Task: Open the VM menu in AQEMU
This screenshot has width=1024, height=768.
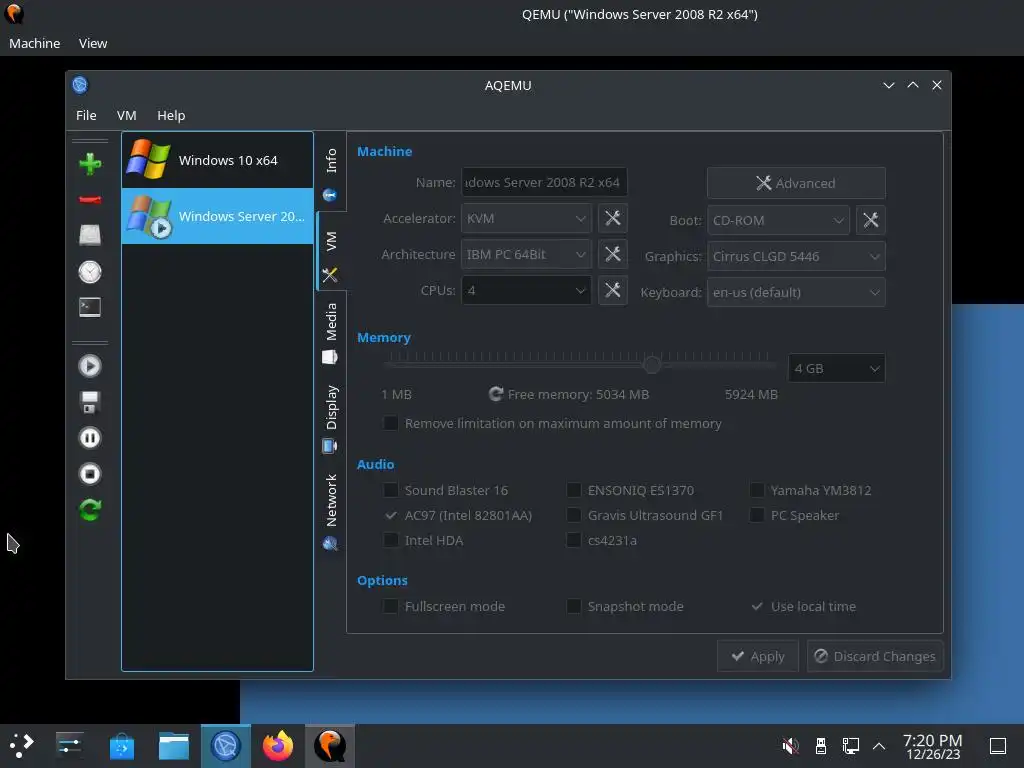Action: click(127, 115)
